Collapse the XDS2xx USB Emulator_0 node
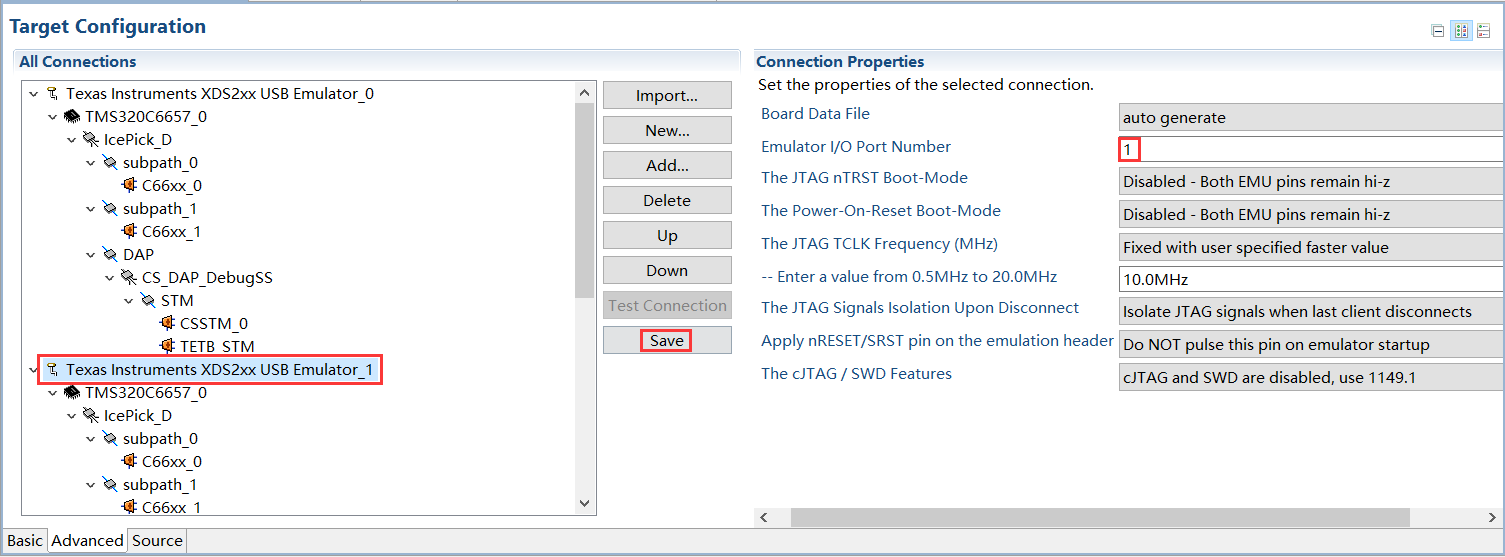This screenshot has width=1505, height=557. (x=34, y=94)
